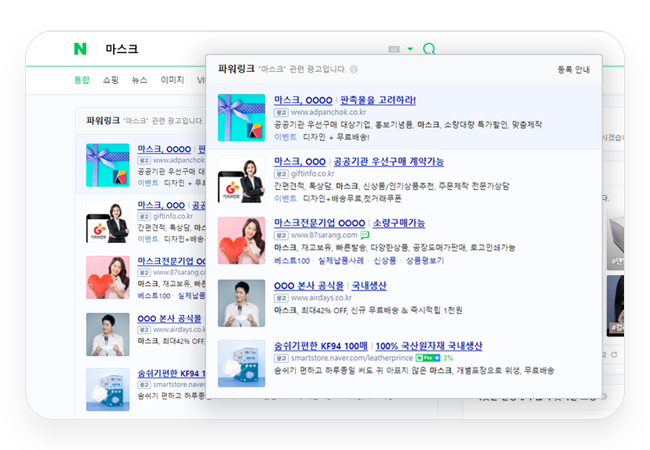Viewport: 650px width, 450px height.
Task: Click the 이벤트 label in adpanchok popup ad
Action: point(285,137)
